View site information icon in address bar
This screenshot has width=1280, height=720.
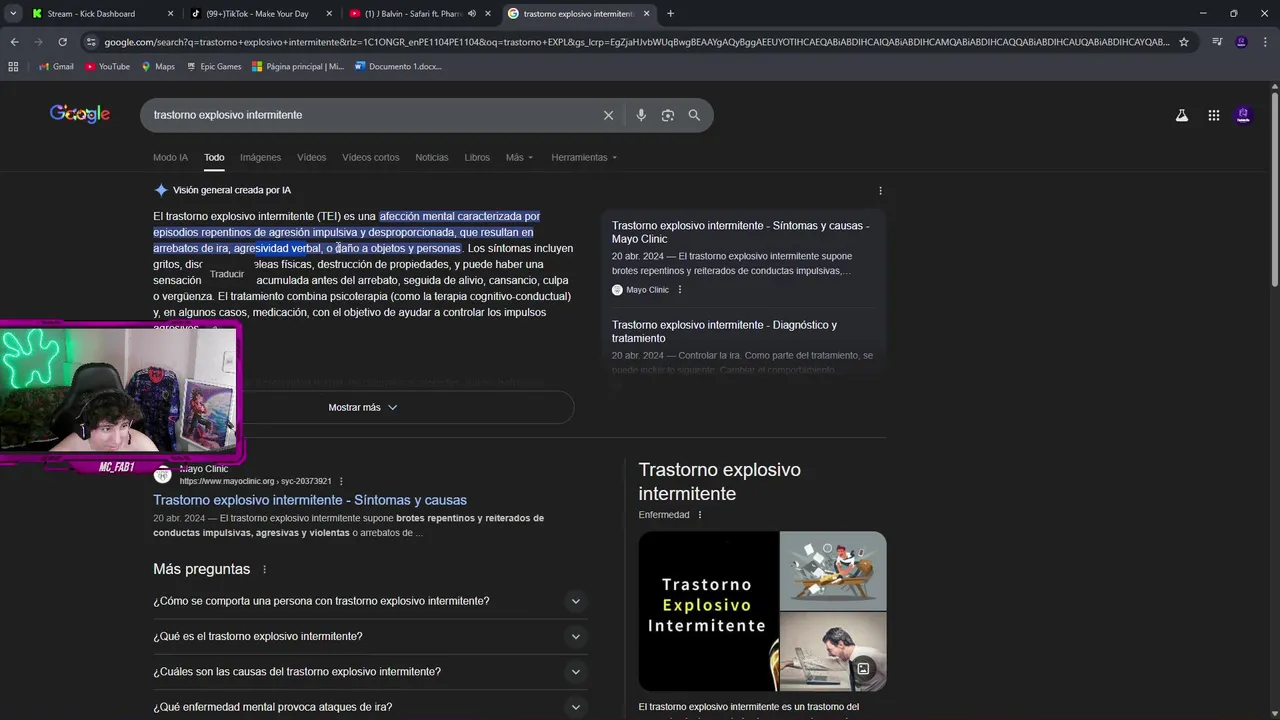click(91, 42)
